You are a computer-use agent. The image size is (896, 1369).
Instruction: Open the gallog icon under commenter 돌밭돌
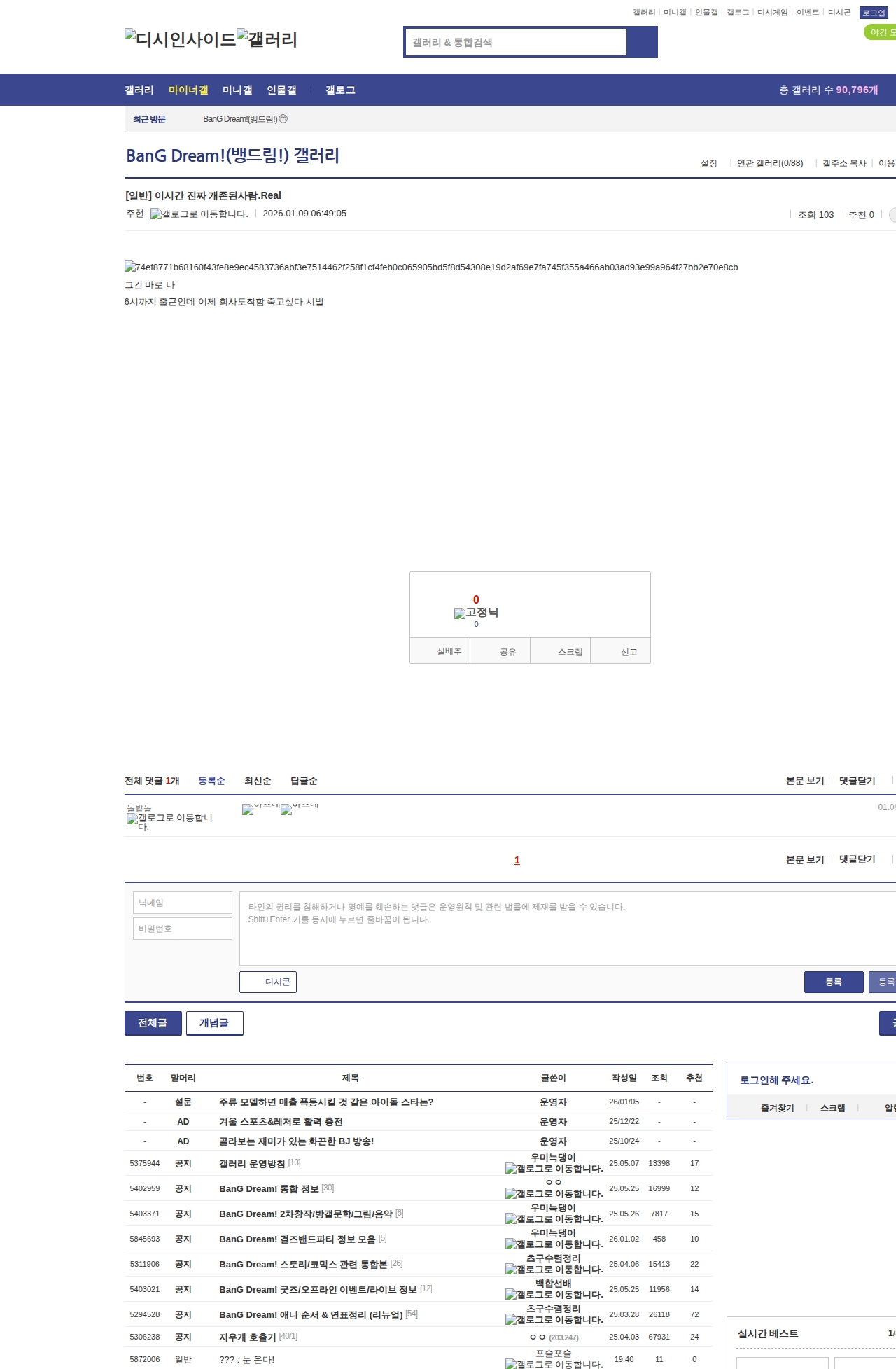click(169, 822)
